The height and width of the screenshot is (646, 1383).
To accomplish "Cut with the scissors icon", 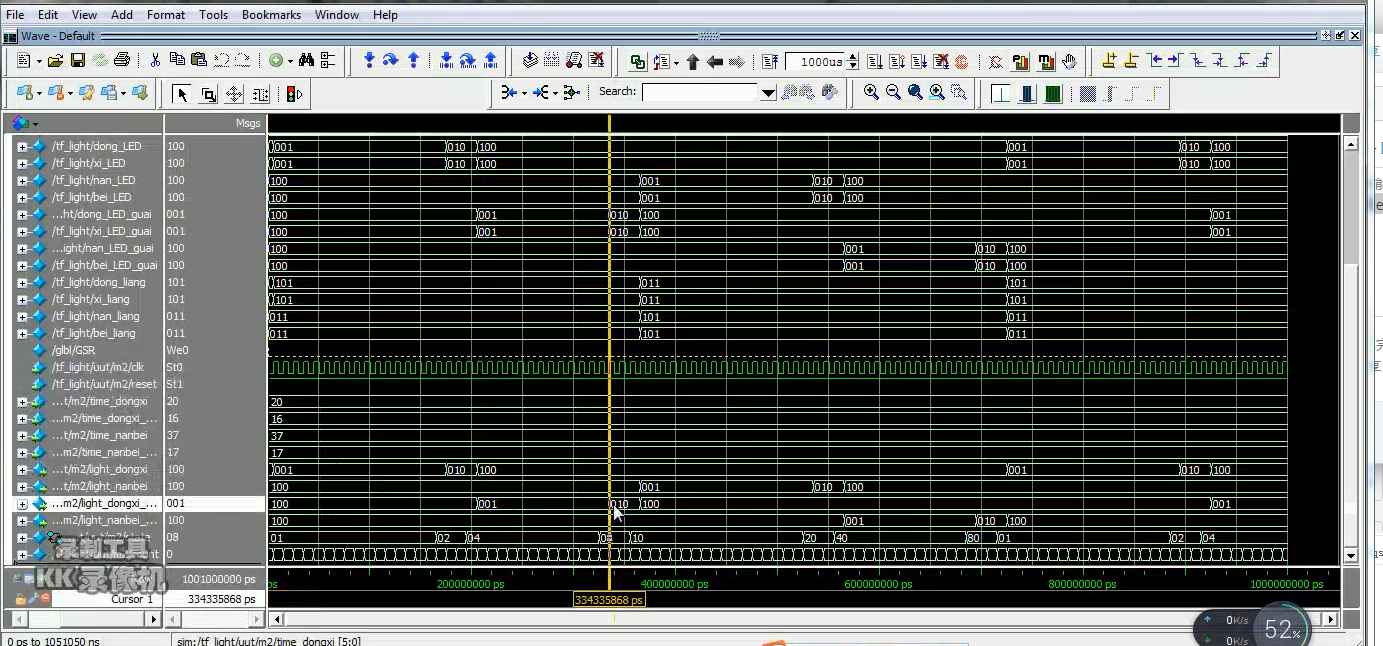I will pos(155,61).
